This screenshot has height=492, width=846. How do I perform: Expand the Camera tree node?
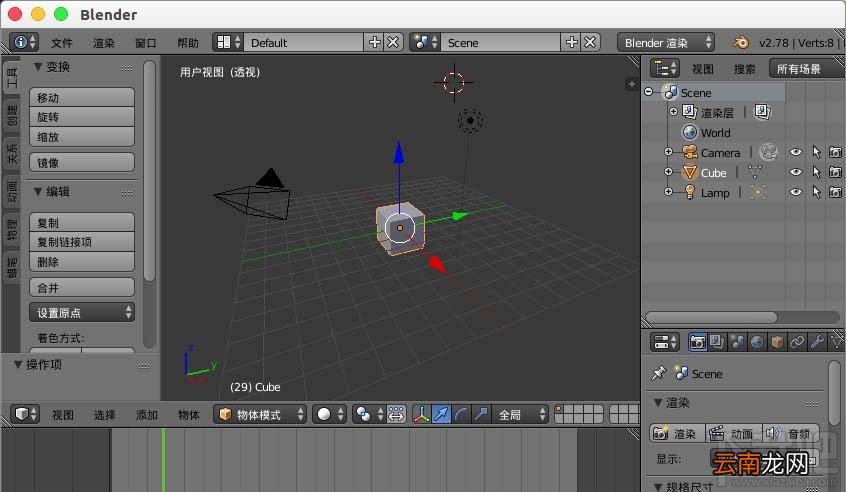[668, 152]
